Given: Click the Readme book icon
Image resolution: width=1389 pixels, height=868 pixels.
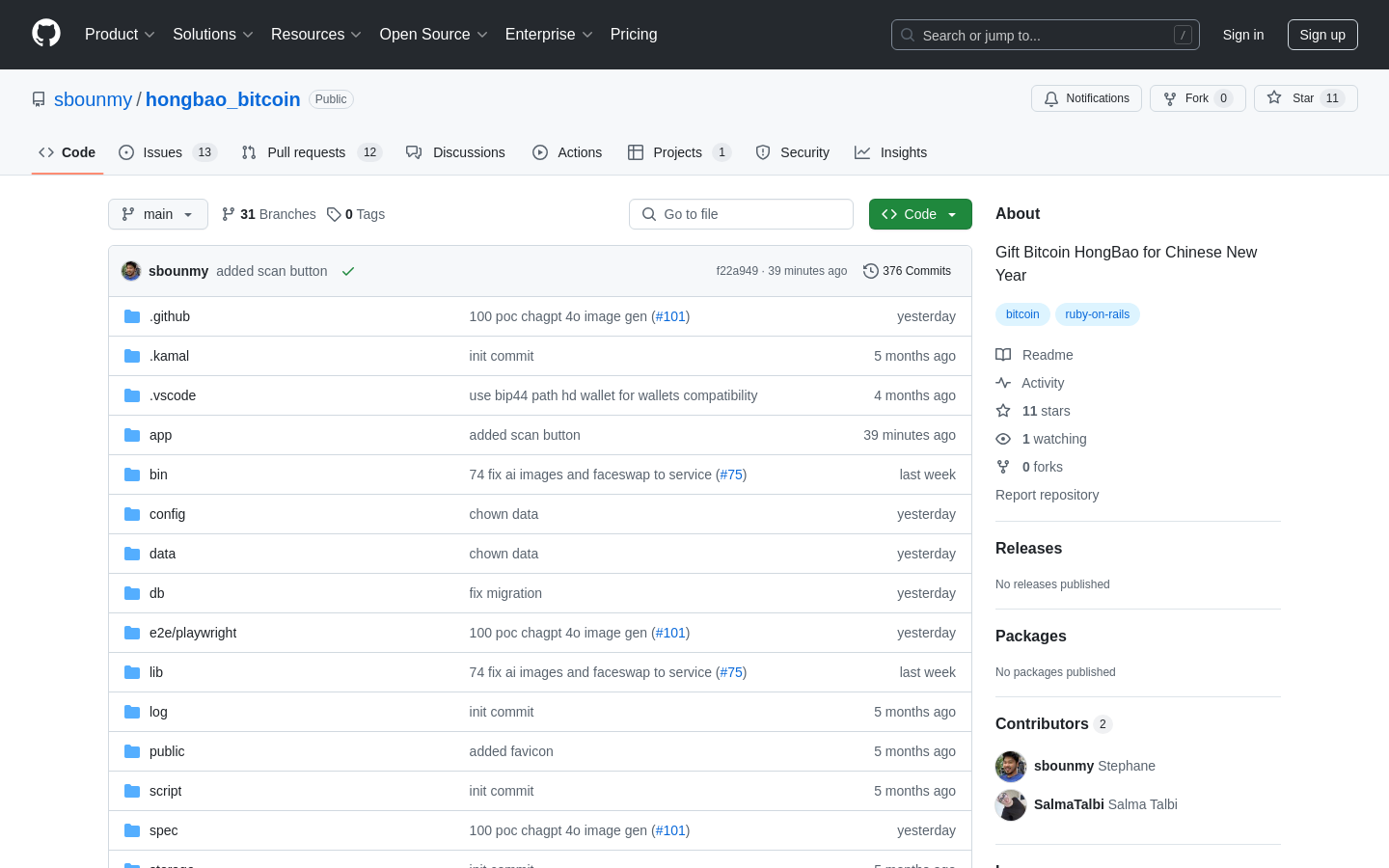Looking at the screenshot, I should point(1003,355).
